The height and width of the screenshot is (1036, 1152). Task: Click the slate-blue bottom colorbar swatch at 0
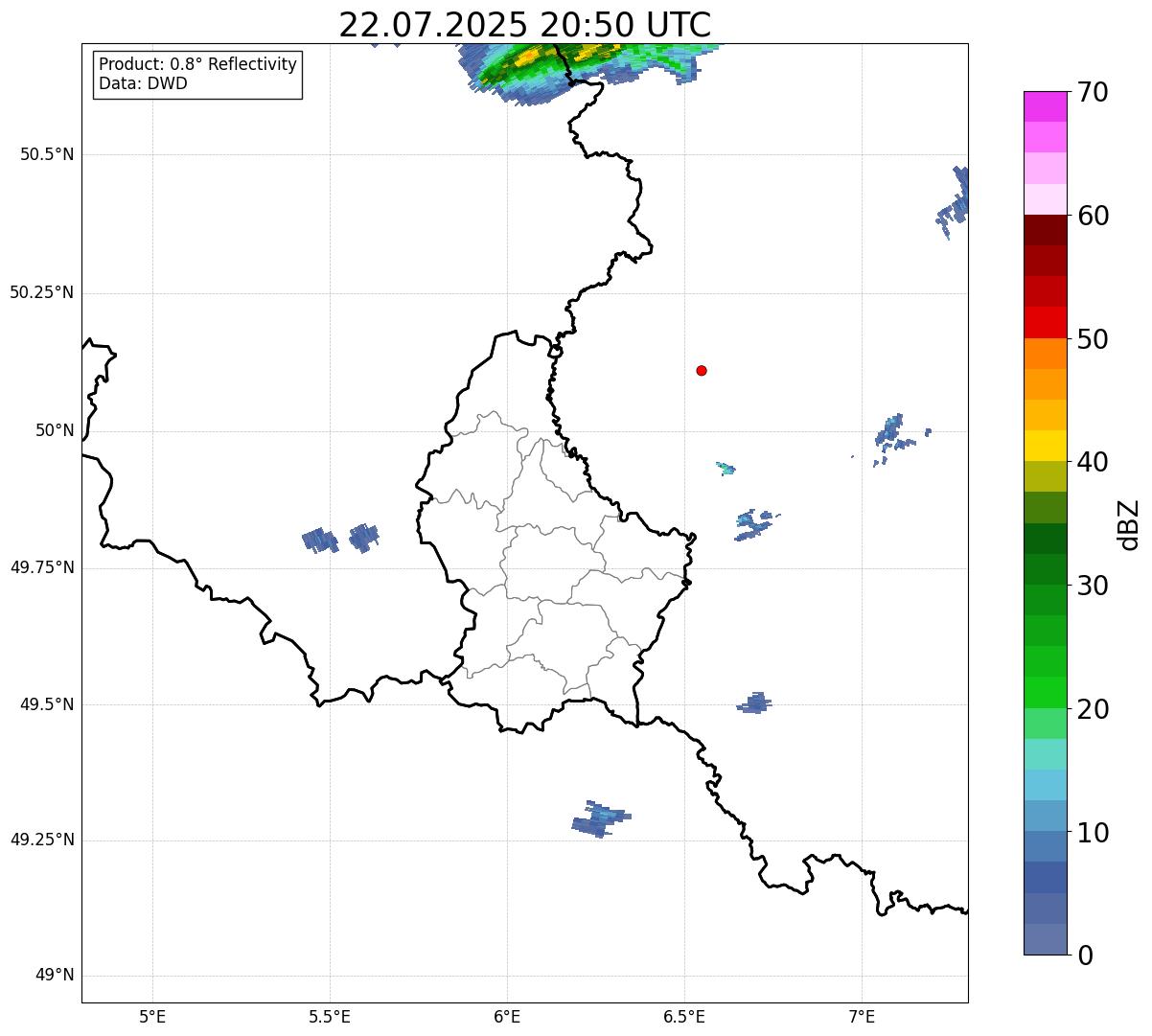[x=1045, y=939]
